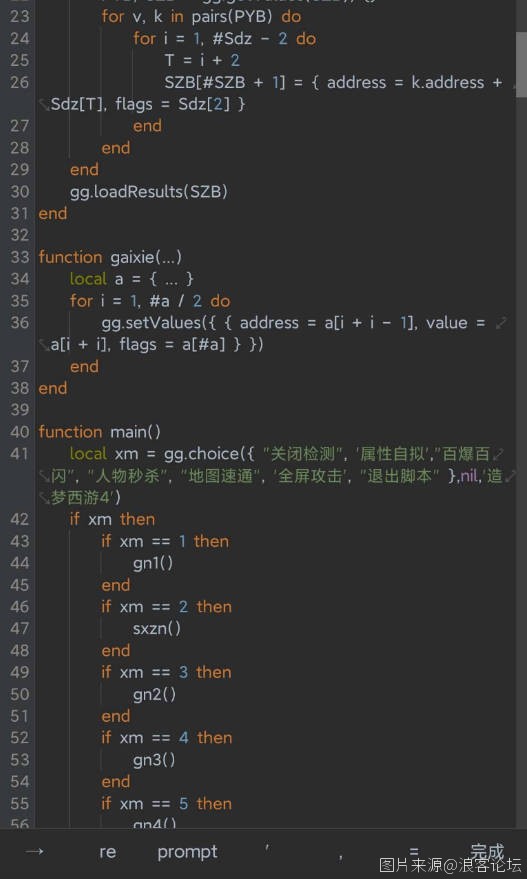This screenshot has height=879, width=527.
Task: Tap the 'end' keyword on line 38
Action: (x=53, y=388)
